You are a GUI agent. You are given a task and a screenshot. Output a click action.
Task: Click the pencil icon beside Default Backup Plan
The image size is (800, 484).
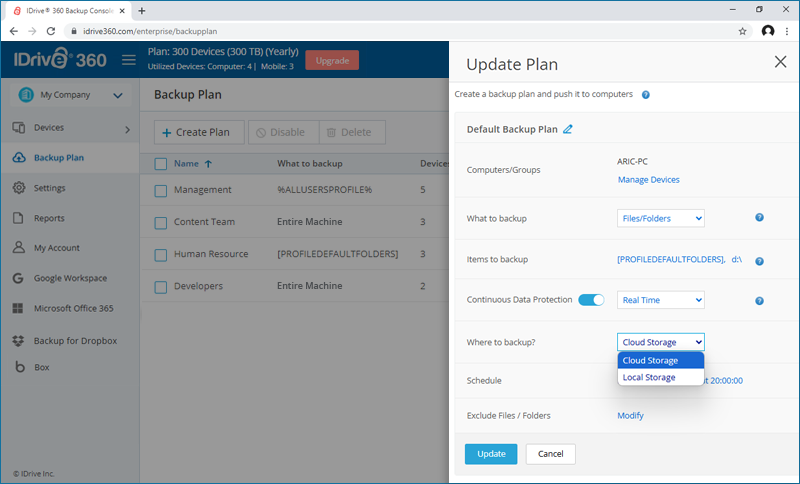pyautogui.click(x=568, y=129)
